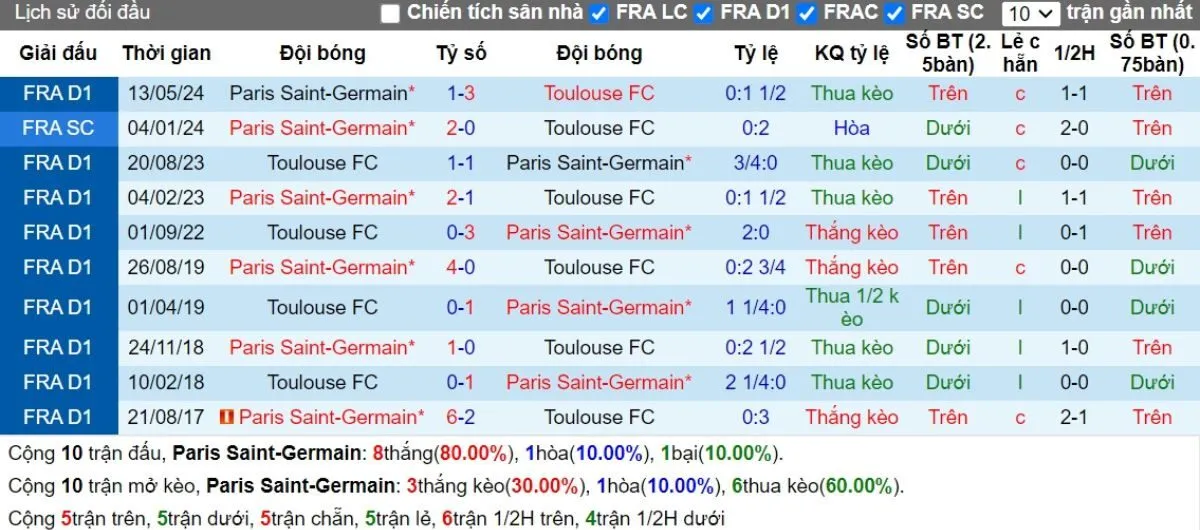The image size is (1200, 530).
Task: Open the recent matches count dropdown
Action: click(x=1032, y=13)
